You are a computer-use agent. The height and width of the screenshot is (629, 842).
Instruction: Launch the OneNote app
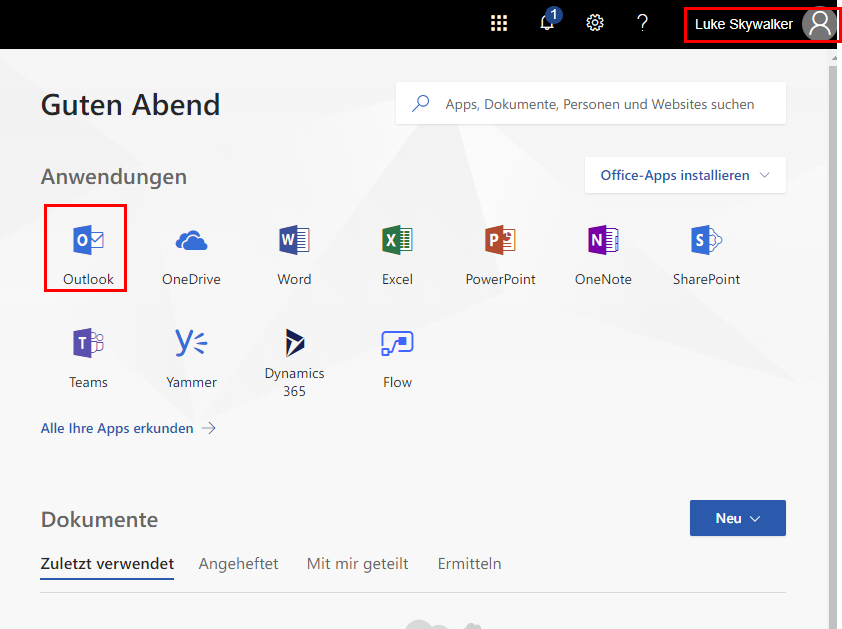(603, 254)
